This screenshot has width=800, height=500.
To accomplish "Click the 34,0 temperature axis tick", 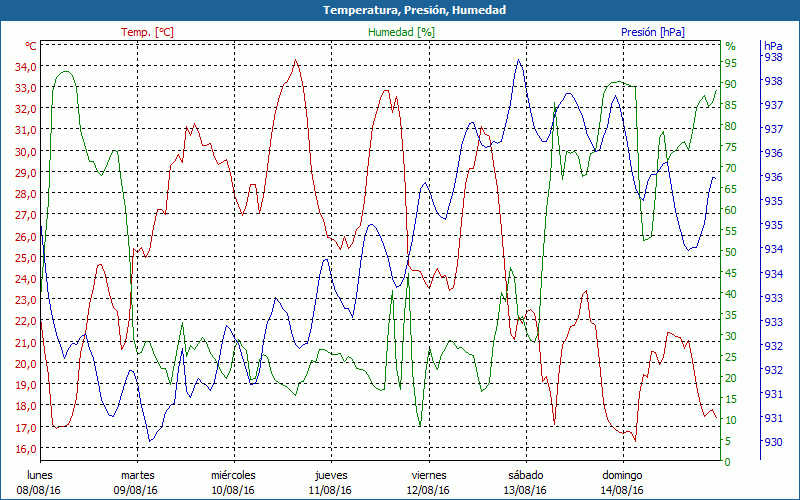I will [x=25, y=67].
